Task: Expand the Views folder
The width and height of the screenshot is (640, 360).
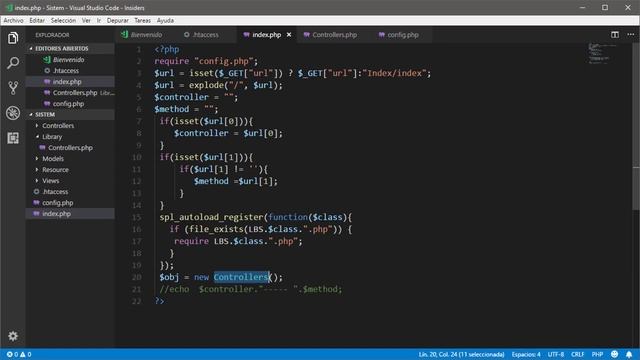Action: [x=70, y=181]
